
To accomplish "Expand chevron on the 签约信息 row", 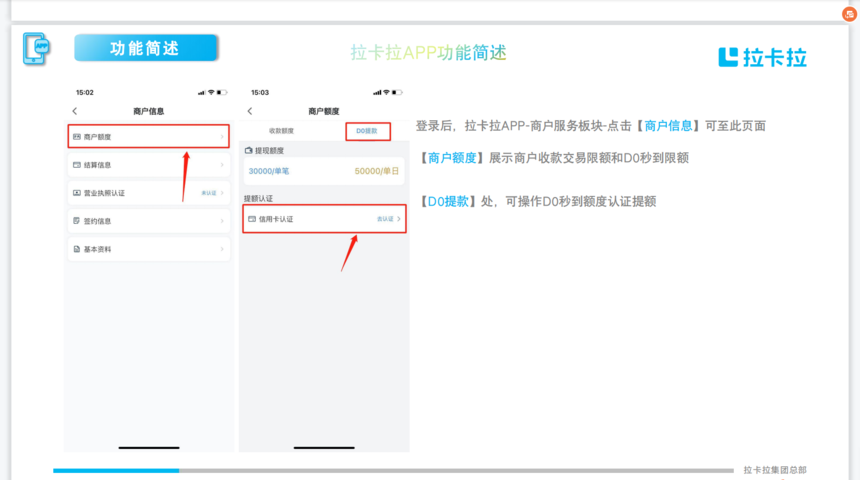I will tap(222, 221).
